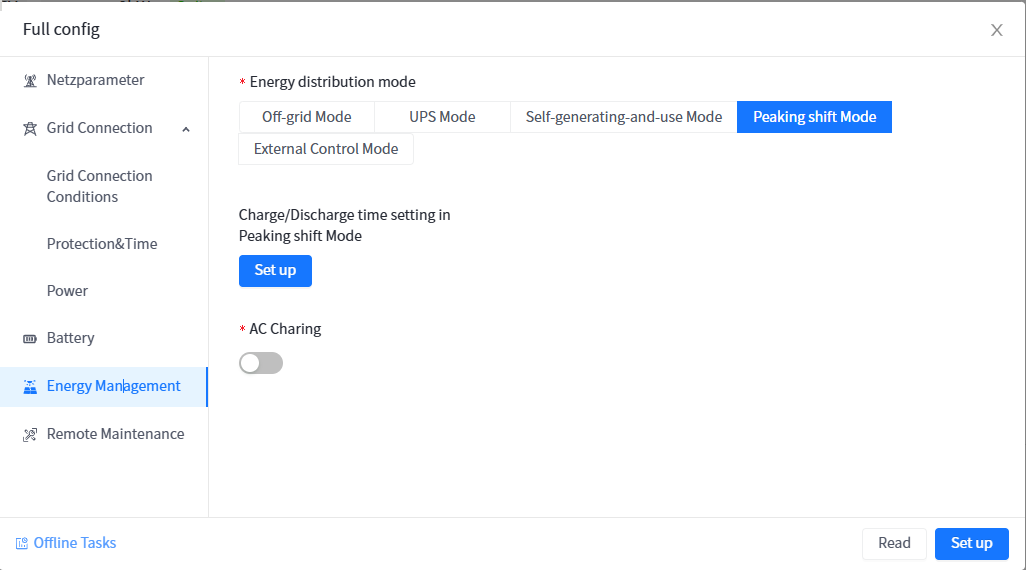Viewport: 1026px width, 570px height.
Task: Select External Control Mode option
Action: (x=326, y=149)
